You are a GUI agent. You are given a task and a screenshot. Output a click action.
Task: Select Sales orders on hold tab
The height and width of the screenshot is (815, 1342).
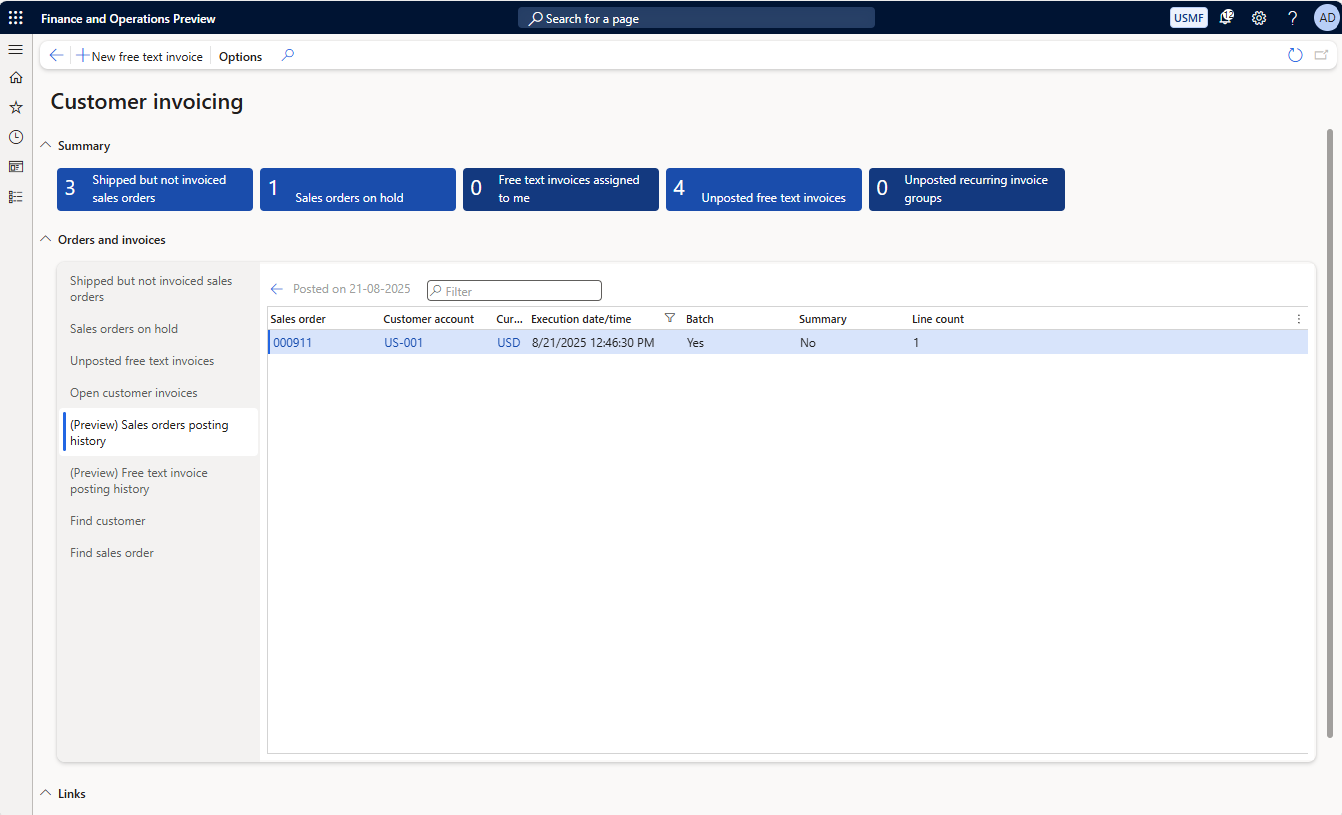pos(160,329)
